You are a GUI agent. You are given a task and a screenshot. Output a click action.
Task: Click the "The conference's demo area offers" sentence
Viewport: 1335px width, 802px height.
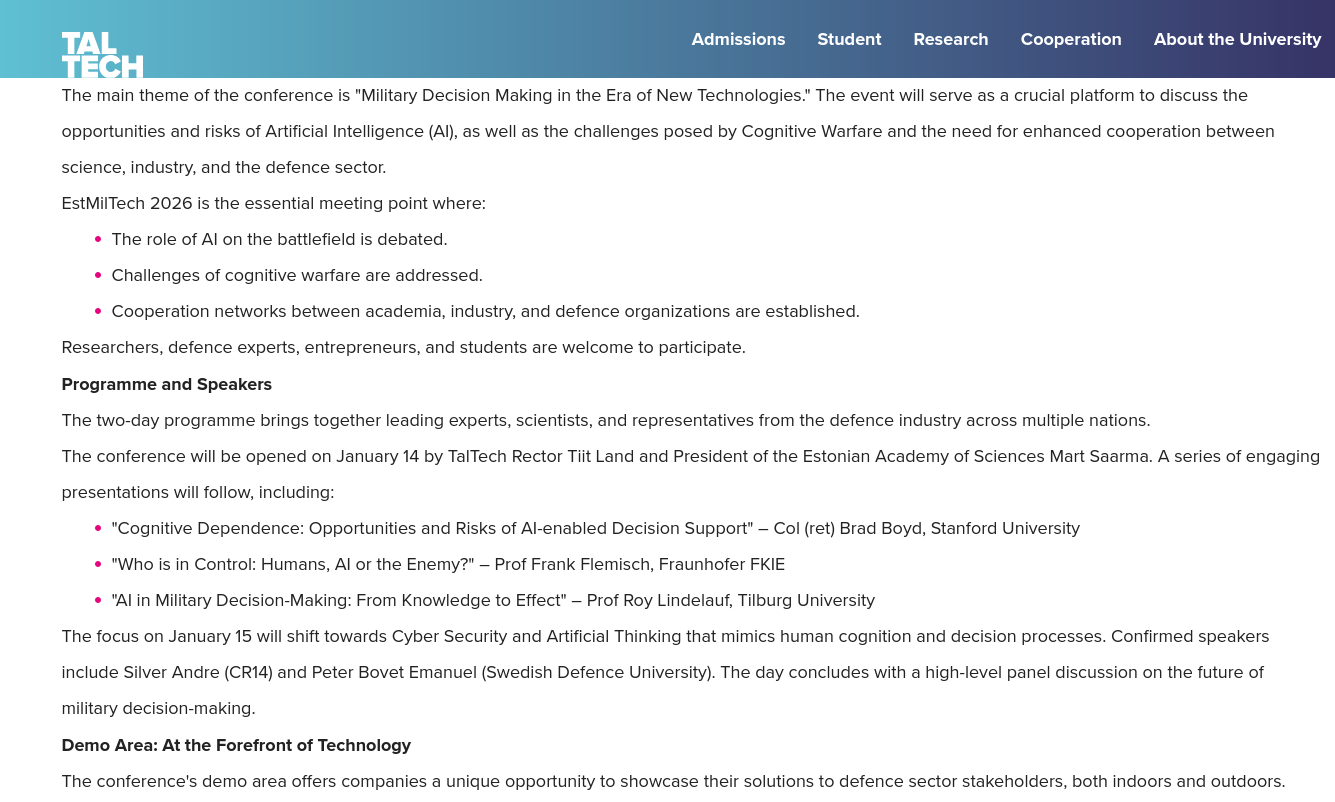click(x=672, y=781)
